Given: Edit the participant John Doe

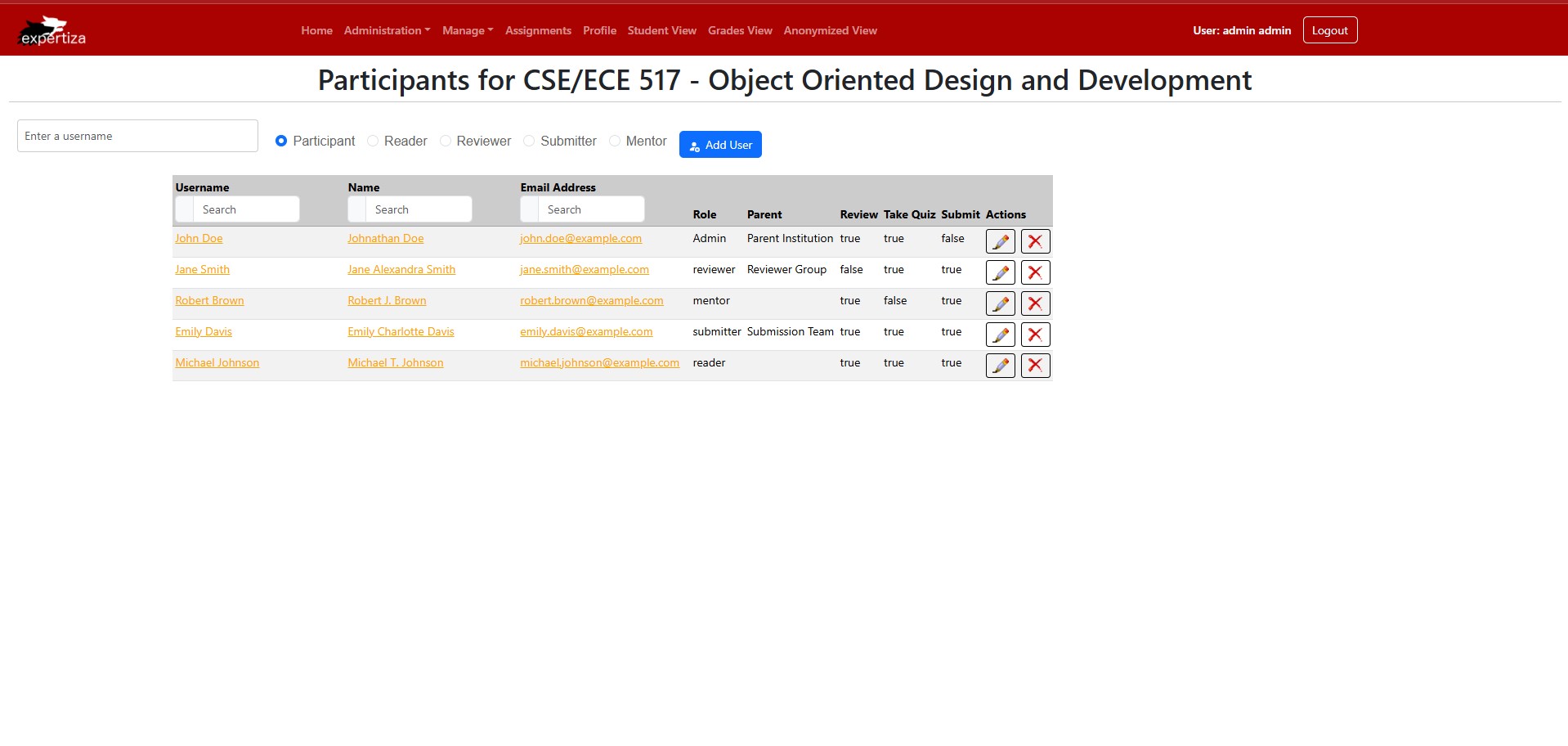Looking at the screenshot, I should click(1000, 241).
